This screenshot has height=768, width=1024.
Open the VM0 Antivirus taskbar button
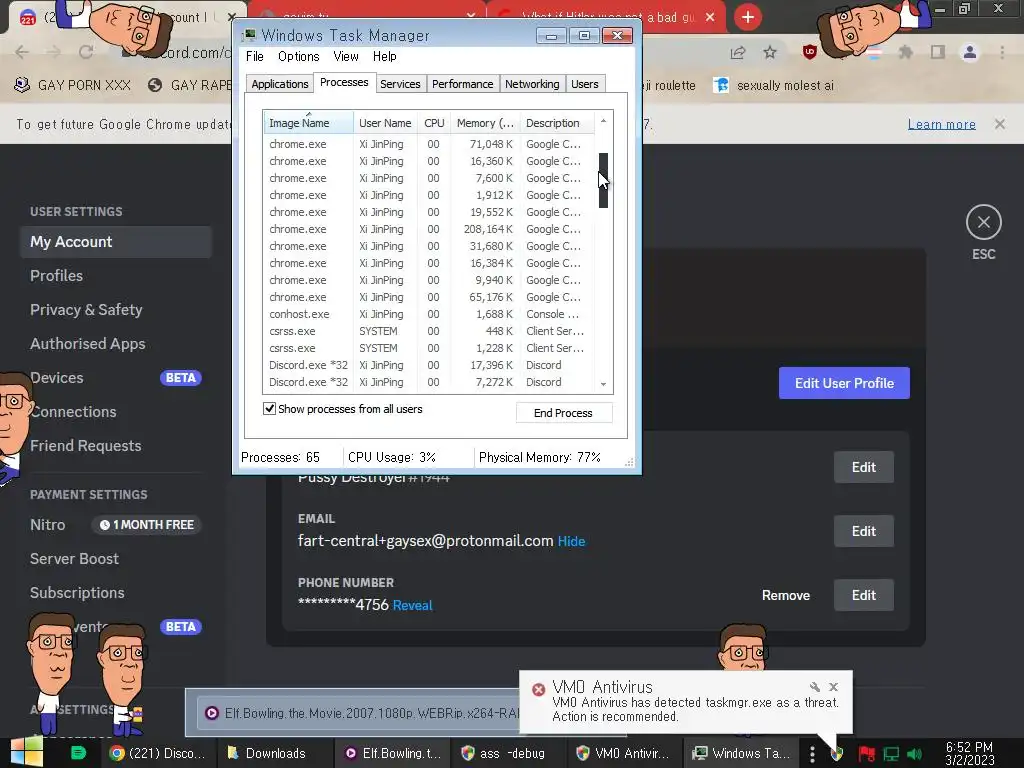(623, 753)
